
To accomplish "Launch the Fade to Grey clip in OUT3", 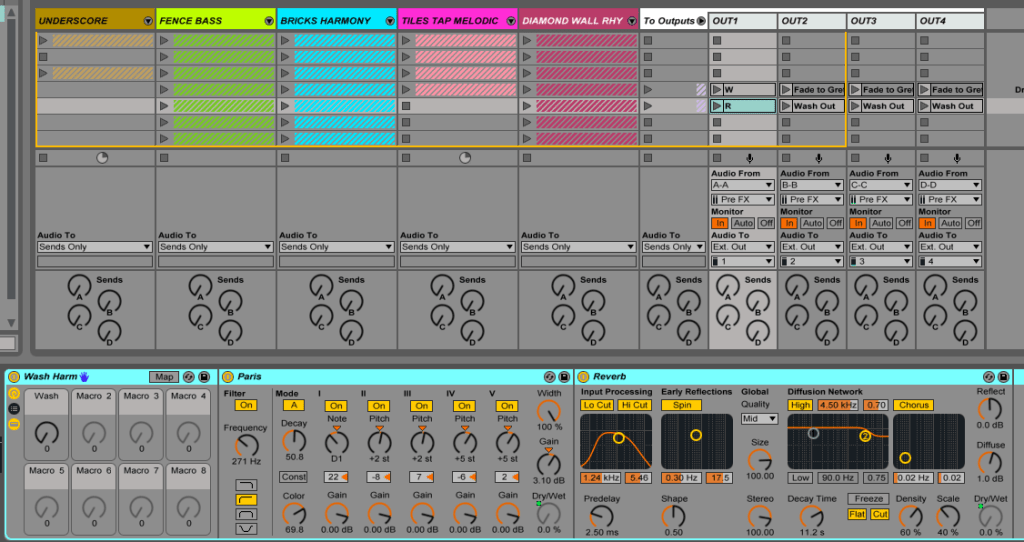I will click(x=856, y=90).
